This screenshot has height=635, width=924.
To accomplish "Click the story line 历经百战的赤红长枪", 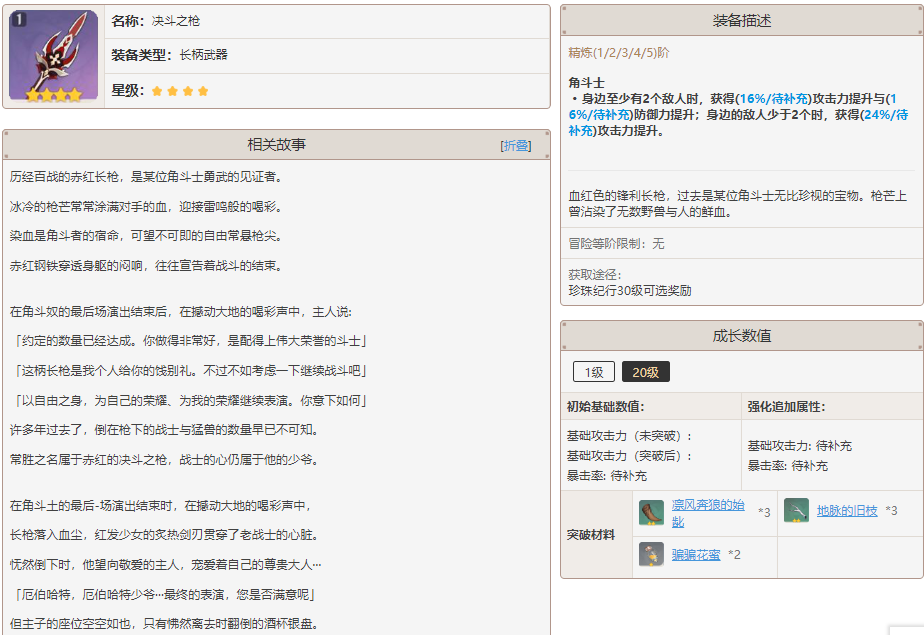I will 147,177.
